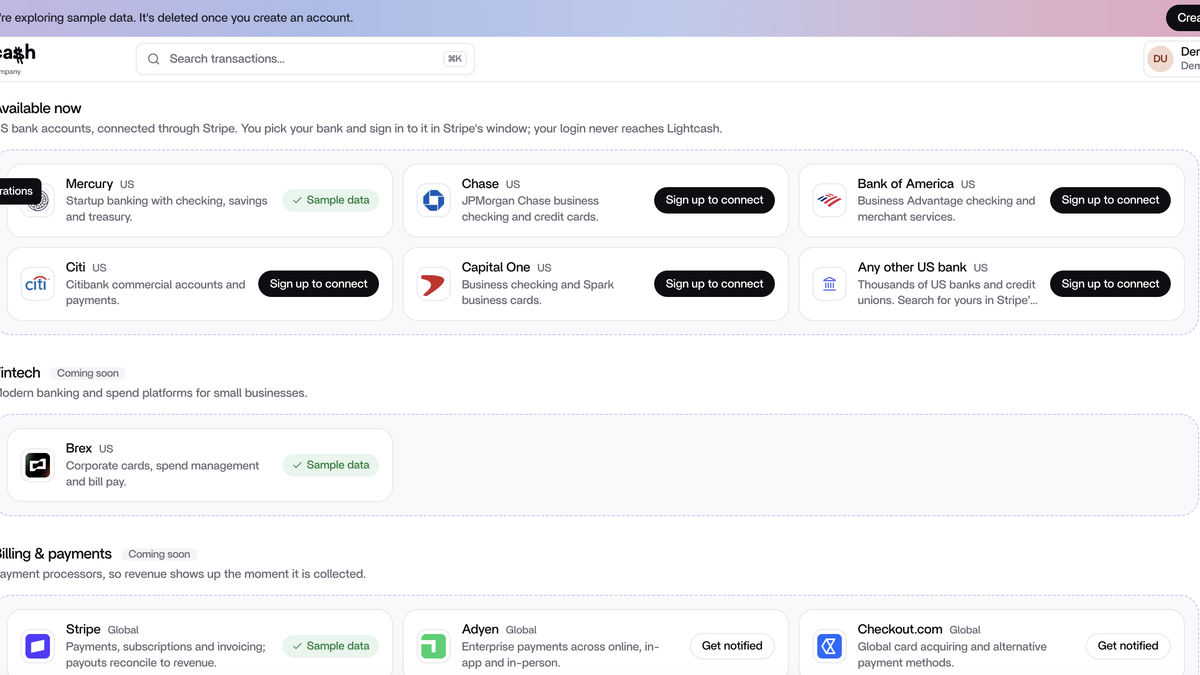
Task: Sign up to connect Citi
Action: tap(318, 284)
